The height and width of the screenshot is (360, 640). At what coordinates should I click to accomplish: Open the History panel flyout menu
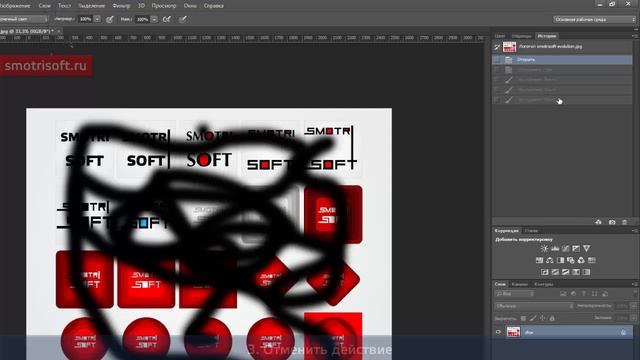click(635, 36)
